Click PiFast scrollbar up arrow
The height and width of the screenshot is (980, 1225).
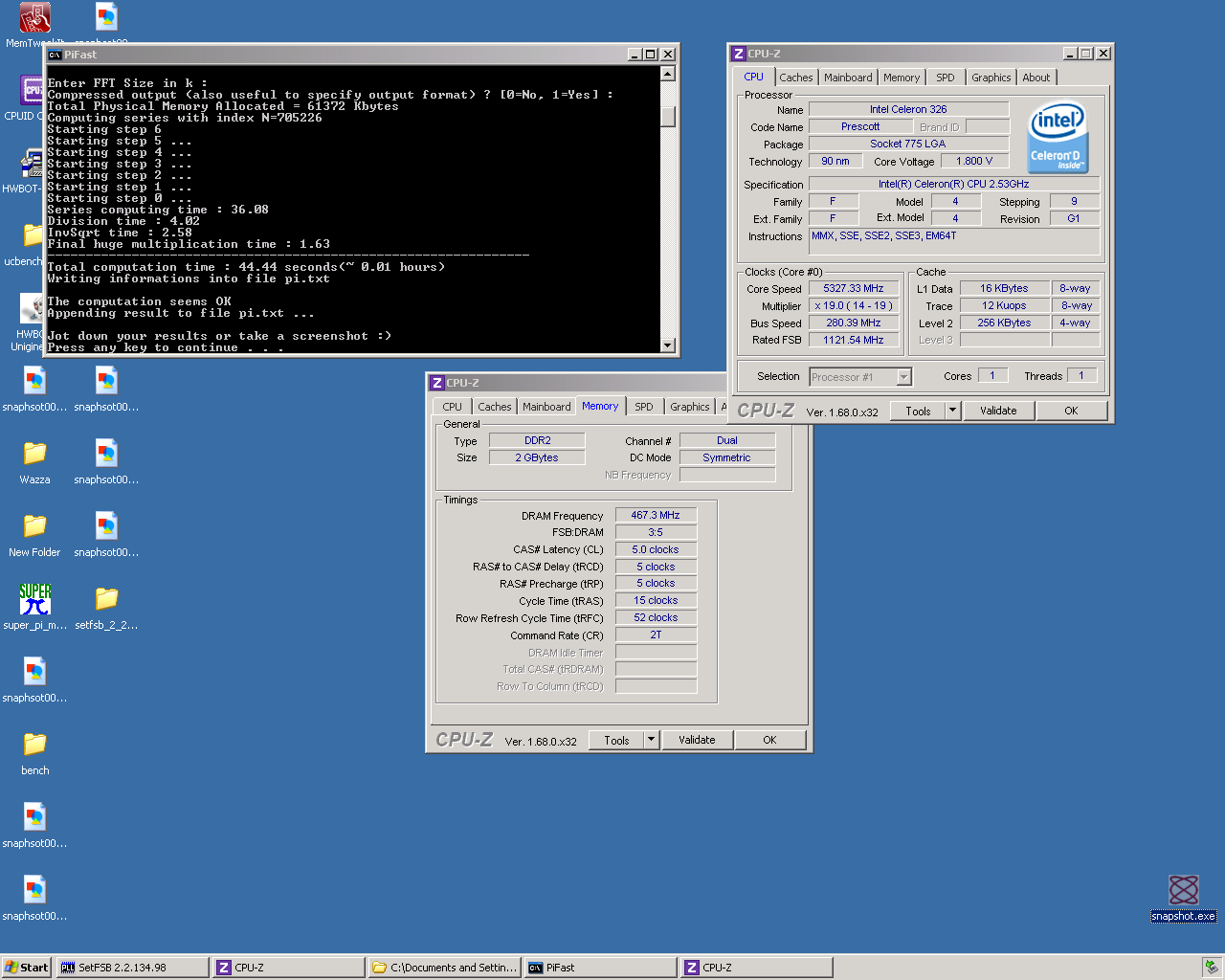[x=668, y=74]
